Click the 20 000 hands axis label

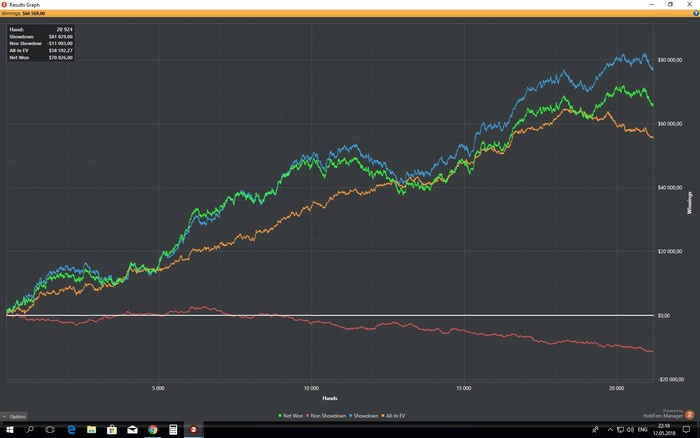617,388
